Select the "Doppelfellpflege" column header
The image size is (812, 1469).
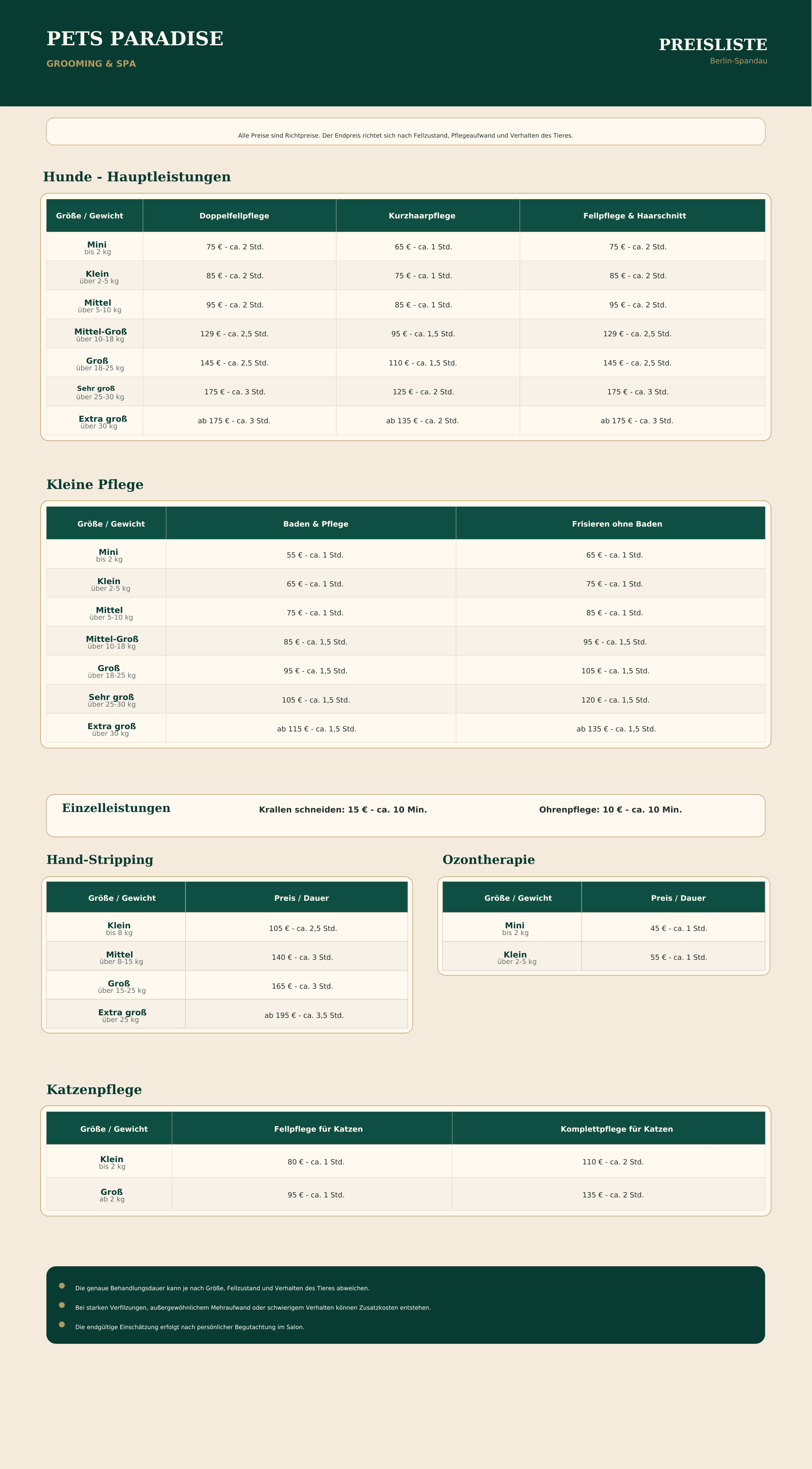point(234,216)
